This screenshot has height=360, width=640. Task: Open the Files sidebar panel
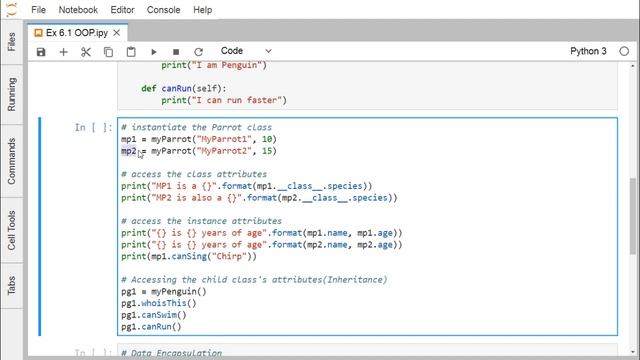pos(11,42)
